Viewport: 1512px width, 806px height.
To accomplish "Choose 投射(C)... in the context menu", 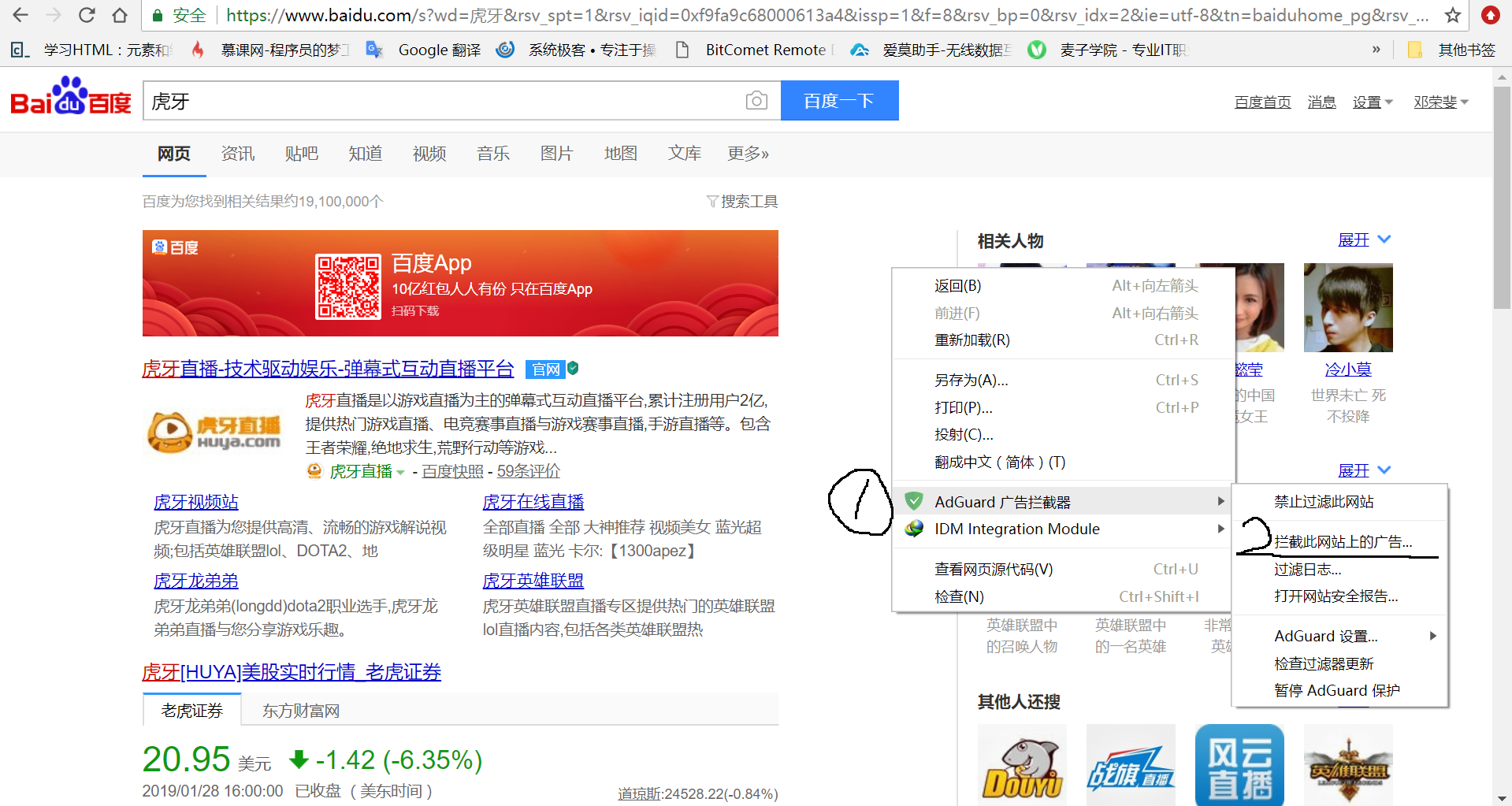I will click(1064, 435).
